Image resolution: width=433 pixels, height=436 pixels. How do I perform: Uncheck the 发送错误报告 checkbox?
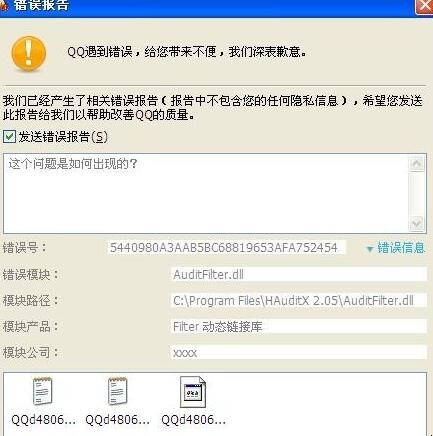[9, 137]
